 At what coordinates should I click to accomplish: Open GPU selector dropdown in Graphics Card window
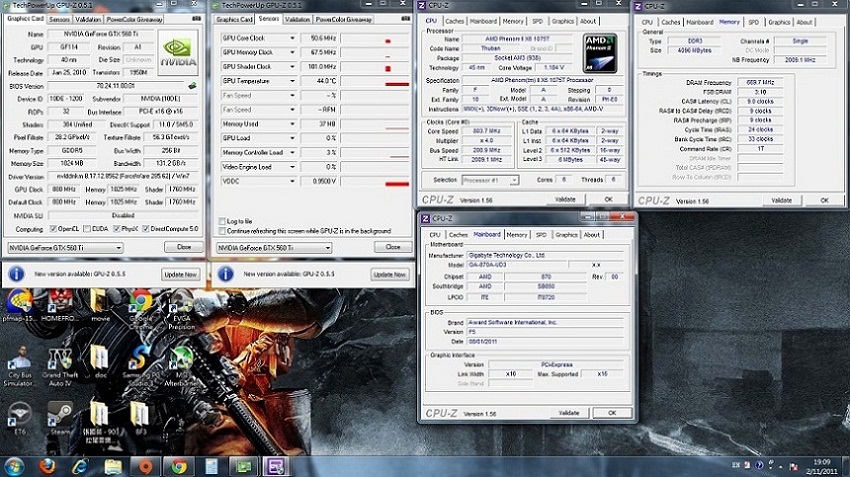119,248
